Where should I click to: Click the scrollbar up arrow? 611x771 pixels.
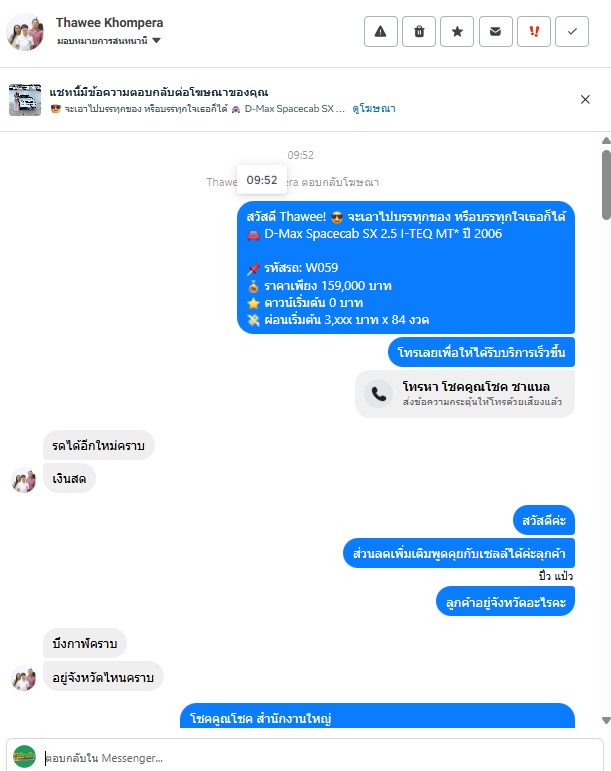pos(606,141)
